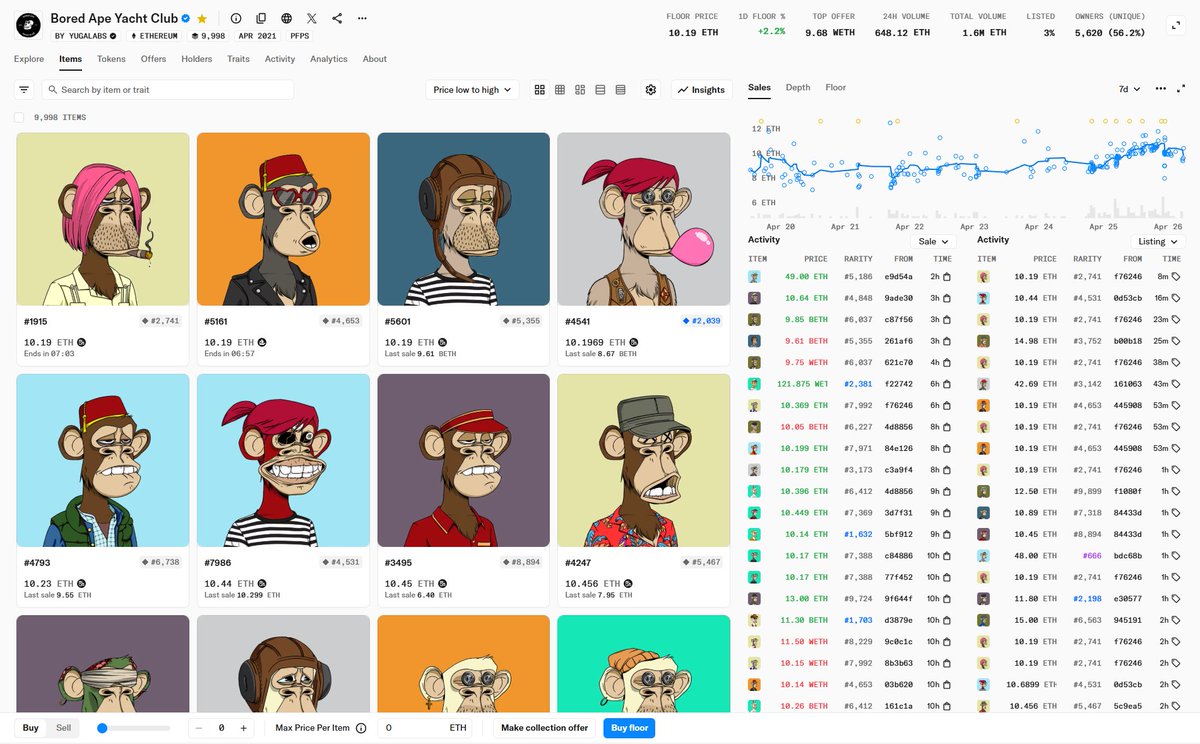1200x744 pixels.
Task: Click the 49.00 ETH sale price
Action: coord(807,277)
